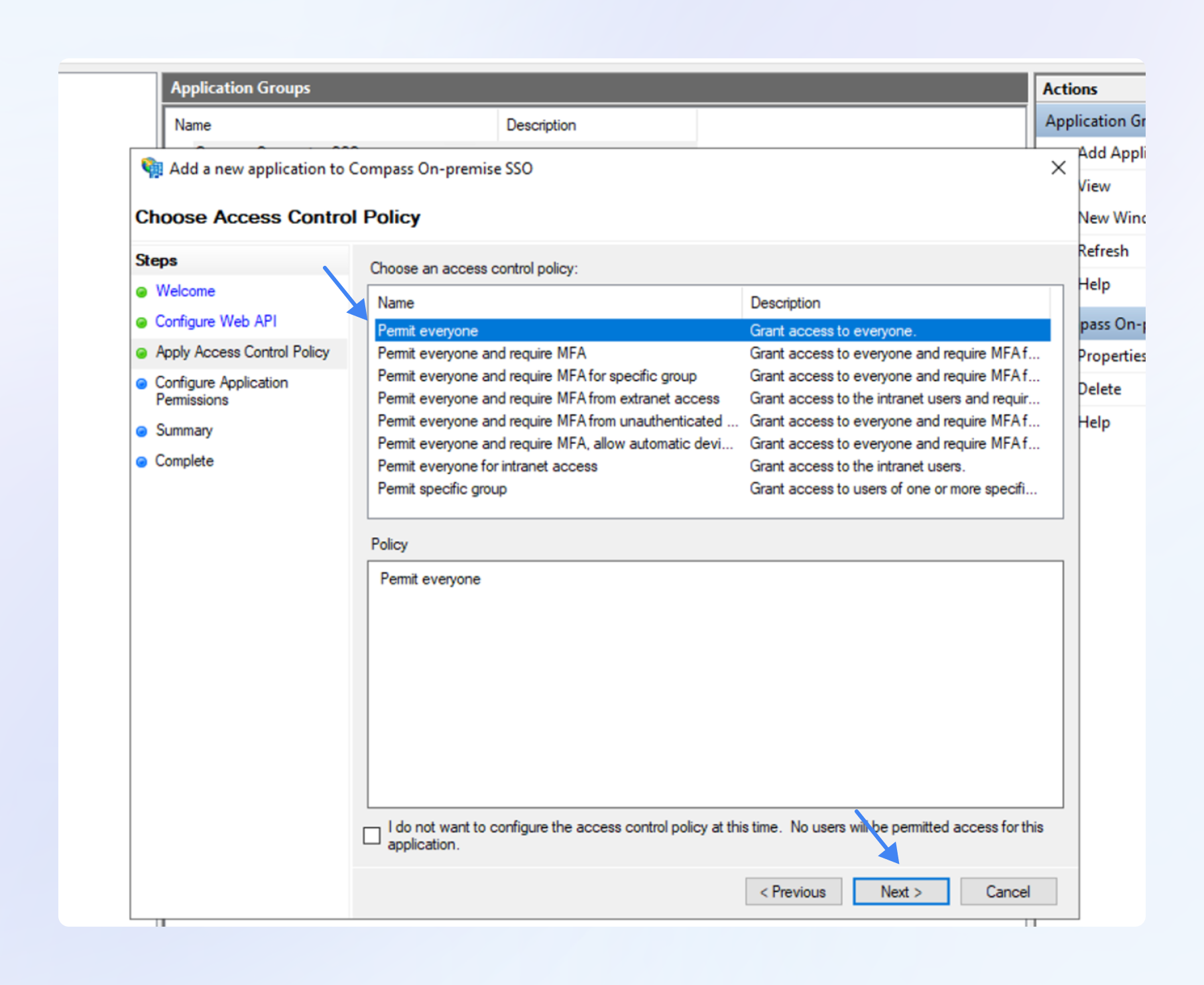This screenshot has height=985, width=1204.
Task: Click Delete in the Actions pane
Action: [x=1100, y=389]
